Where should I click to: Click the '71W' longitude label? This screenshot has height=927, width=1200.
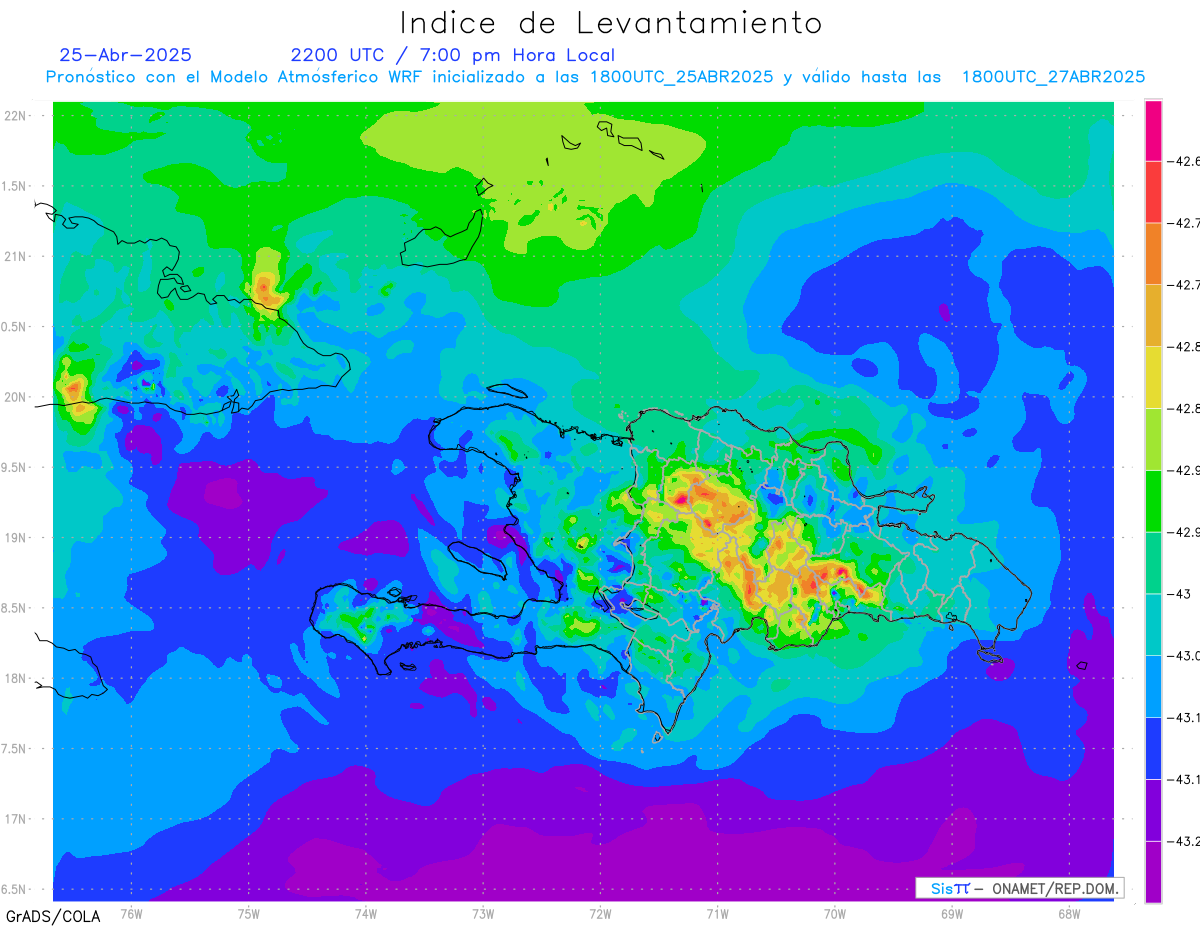[x=717, y=912]
